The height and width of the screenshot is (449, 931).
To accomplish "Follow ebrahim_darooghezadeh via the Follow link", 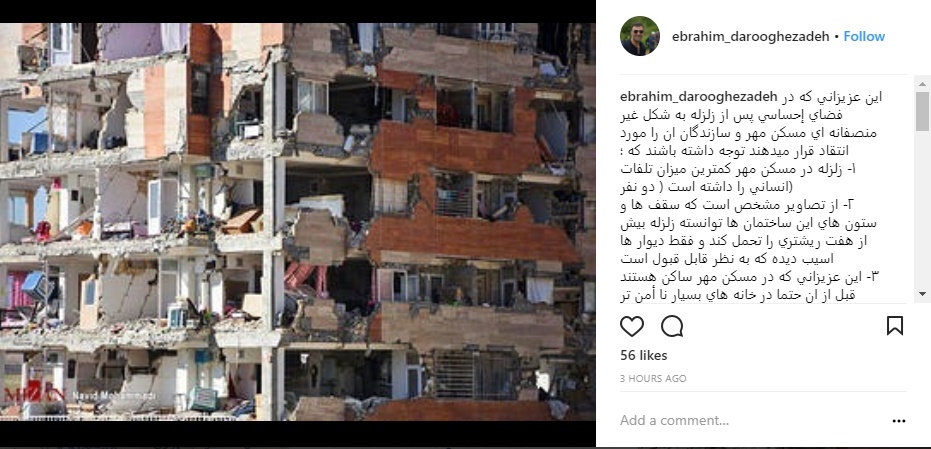I will pos(864,36).
